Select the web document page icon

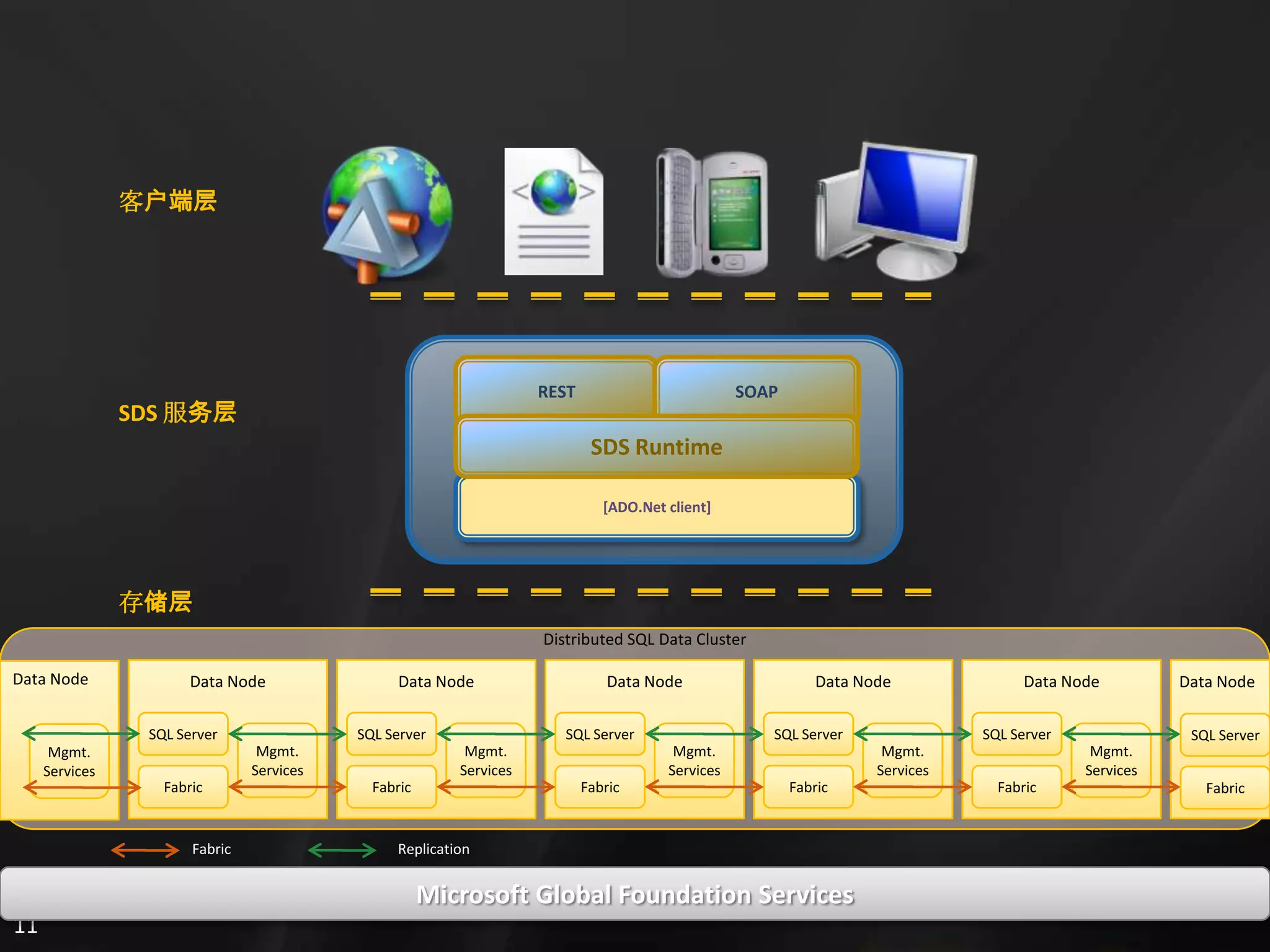(x=554, y=211)
